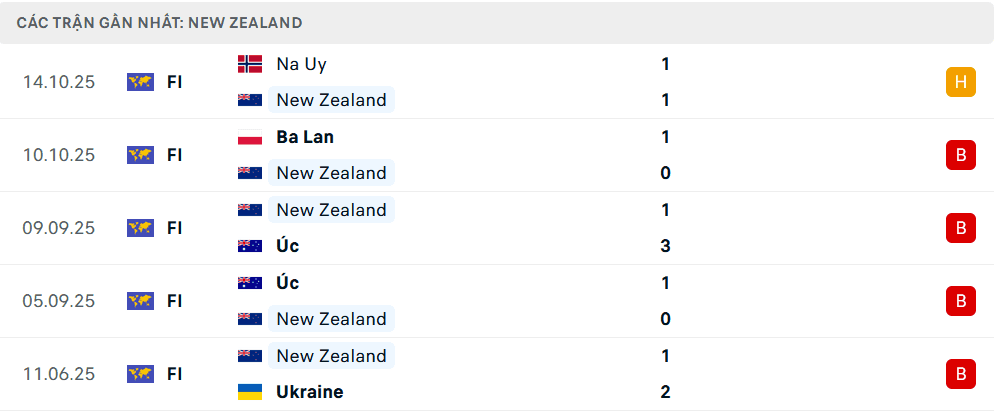
Task: Click the world map icon for 11.06.25 match
Action: click(x=140, y=374)
